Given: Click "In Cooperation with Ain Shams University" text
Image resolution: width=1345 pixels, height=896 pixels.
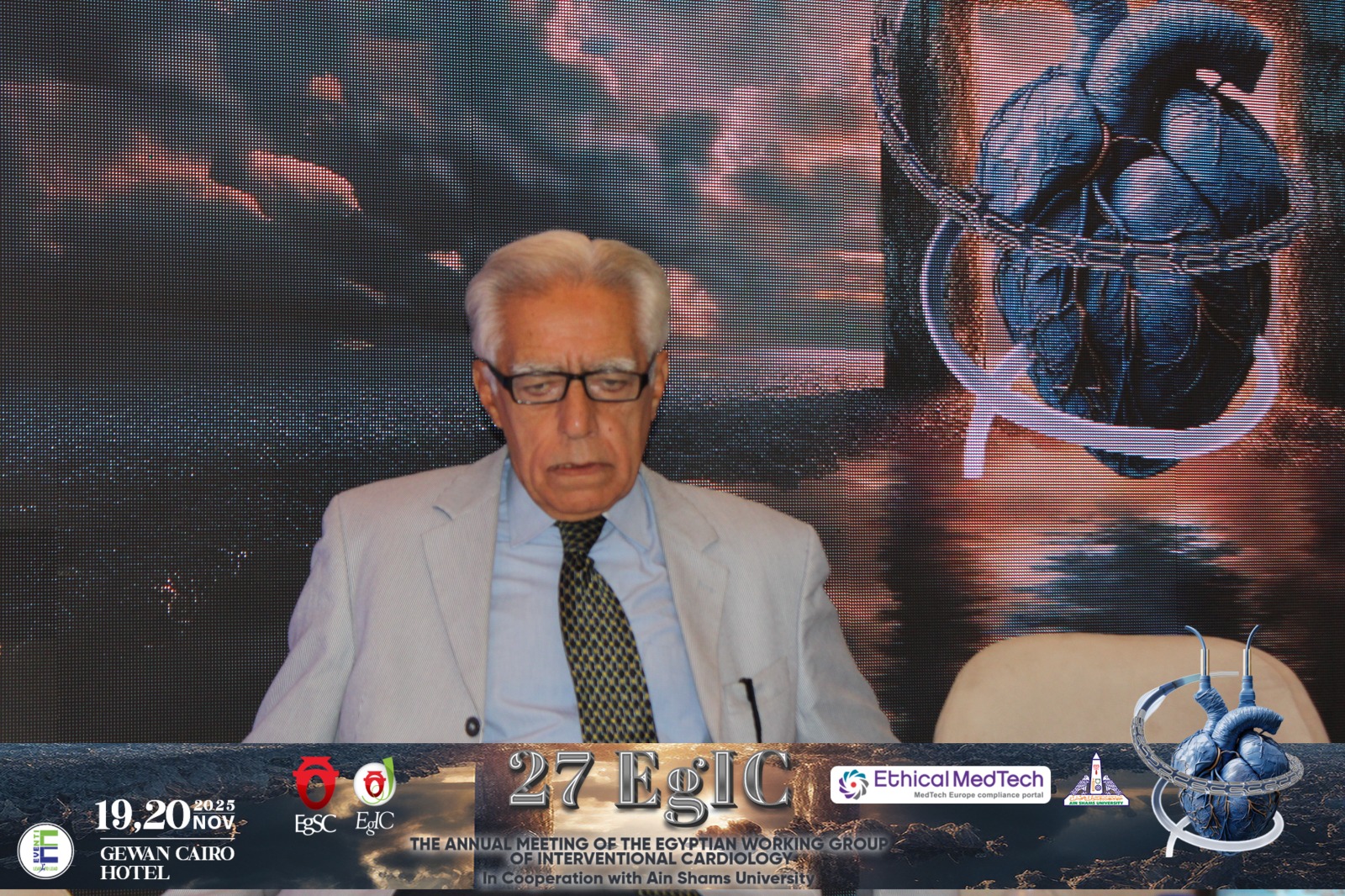Looking at the screenshot, I should (x=647, y=878).
